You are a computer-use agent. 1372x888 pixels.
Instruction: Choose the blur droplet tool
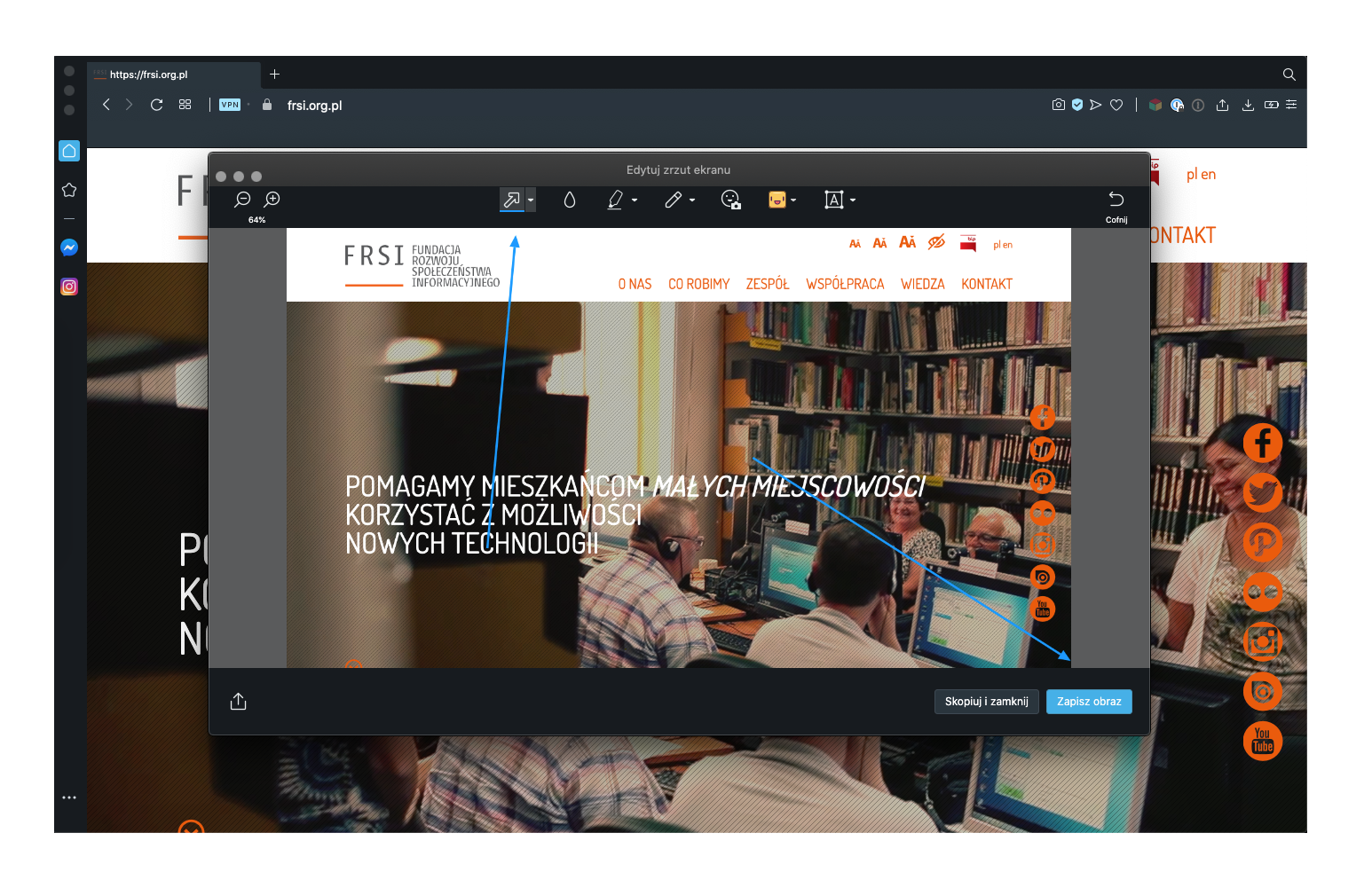tap(570, 200)
